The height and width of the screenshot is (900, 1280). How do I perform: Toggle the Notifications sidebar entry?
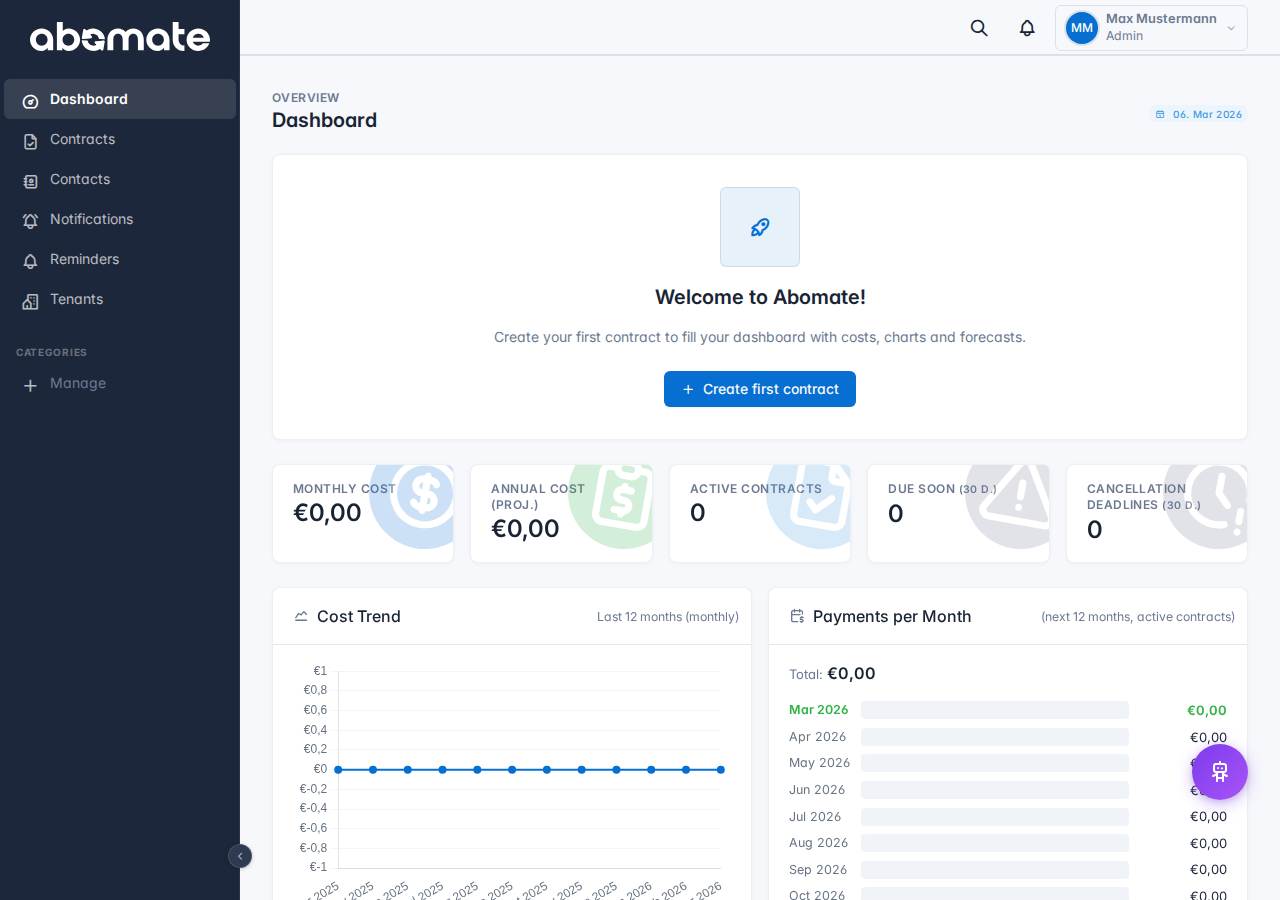(x=91, y=219)
